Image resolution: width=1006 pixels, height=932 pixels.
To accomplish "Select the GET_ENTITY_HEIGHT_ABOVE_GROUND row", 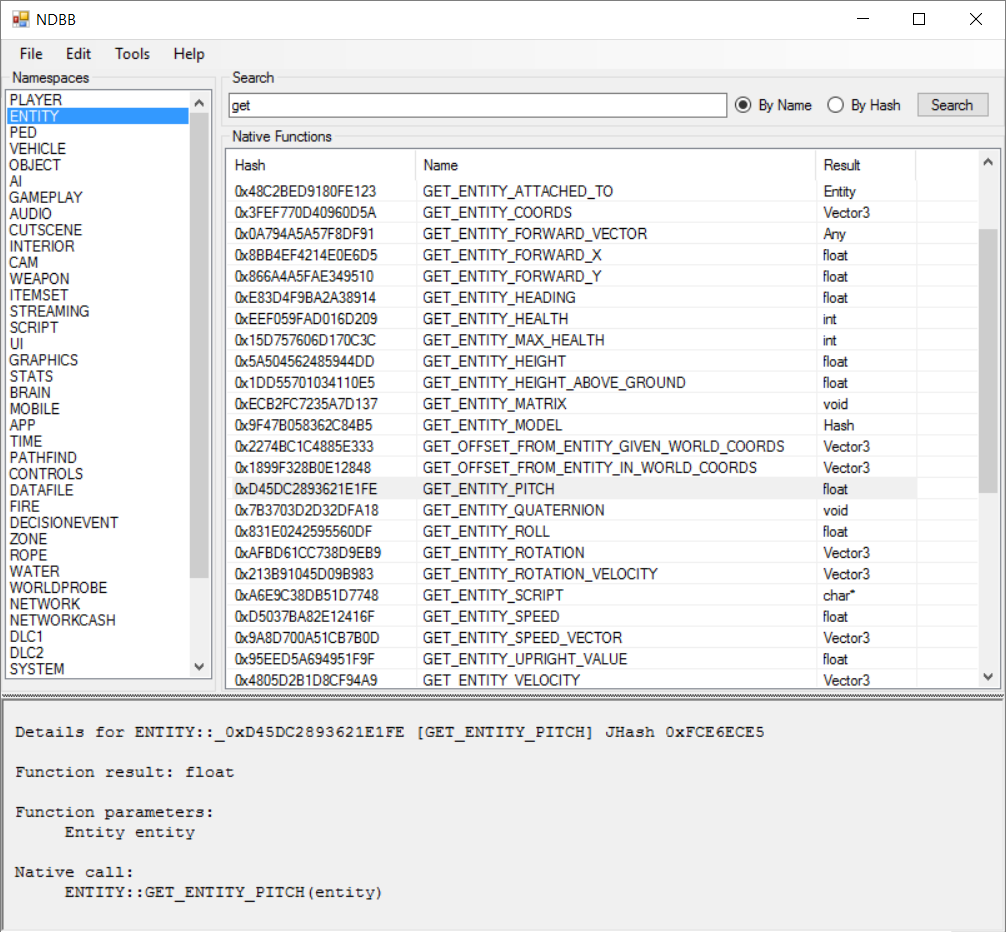I will tap(571, 383).
